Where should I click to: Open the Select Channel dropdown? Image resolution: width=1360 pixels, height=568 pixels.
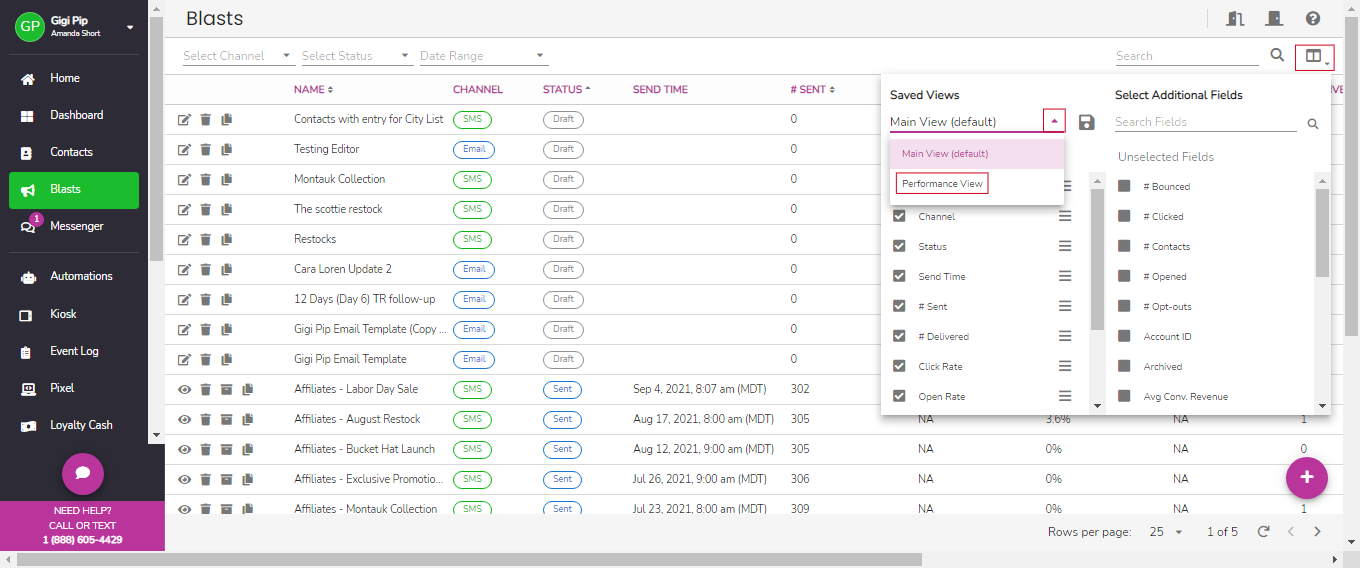click(238, 56)
